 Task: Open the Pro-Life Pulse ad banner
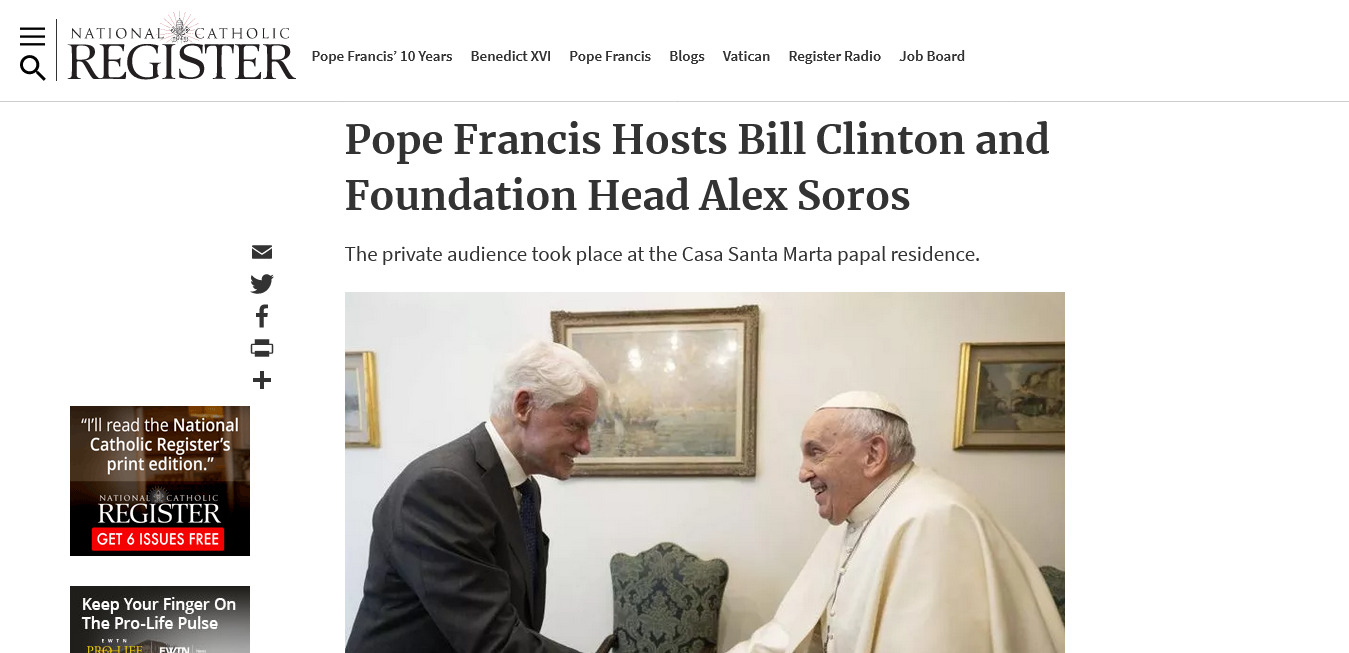[x=160, y=619]
